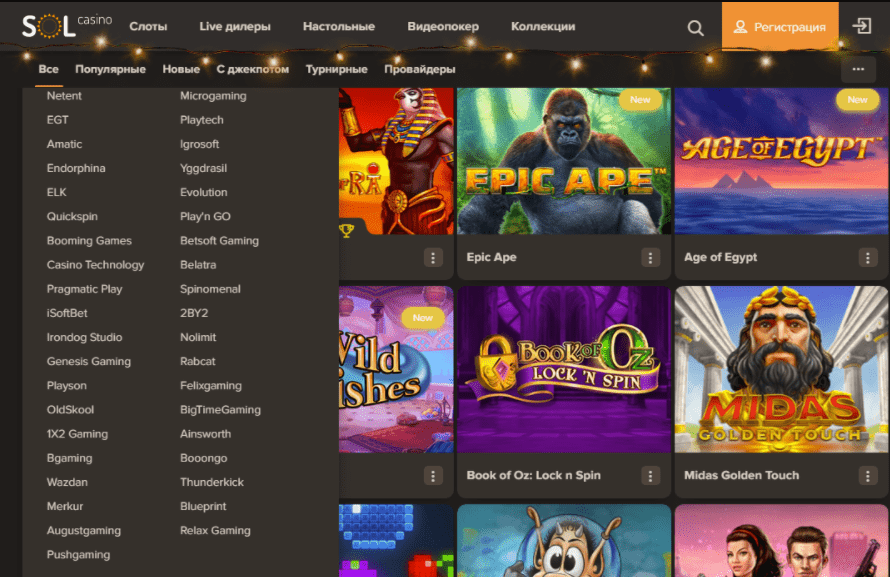This screenshot has height=577, width=890.
Task: Open the Слоты menu
Action: point(148,27)
